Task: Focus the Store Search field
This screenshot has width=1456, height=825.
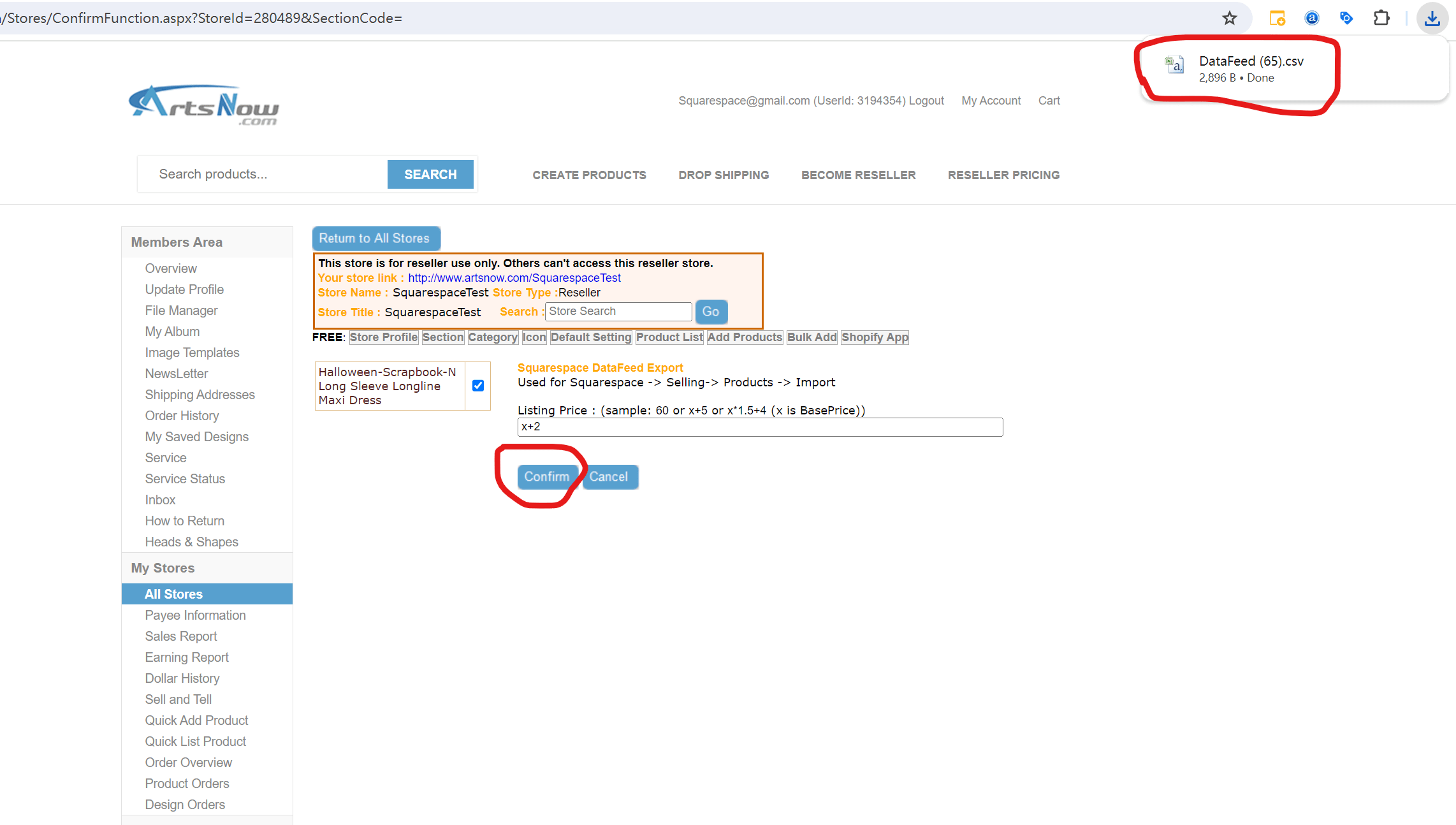Action: point(618,311)
